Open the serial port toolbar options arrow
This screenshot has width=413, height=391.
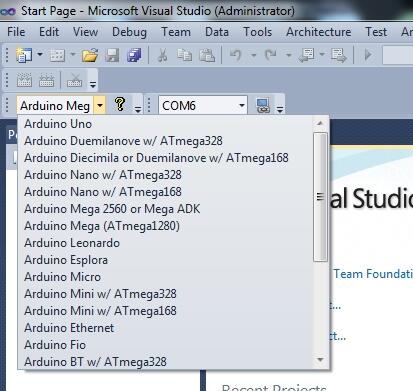pyautogui.click(x=280, y=109)
